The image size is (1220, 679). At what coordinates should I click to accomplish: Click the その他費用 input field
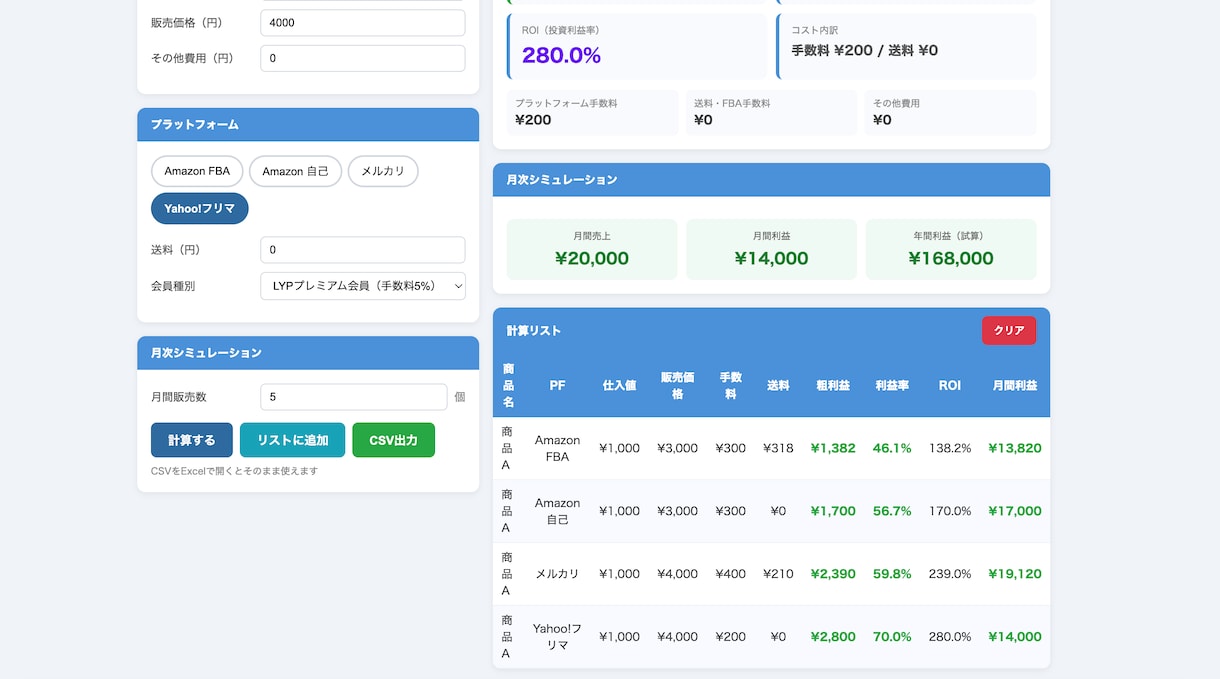point(363,58)
